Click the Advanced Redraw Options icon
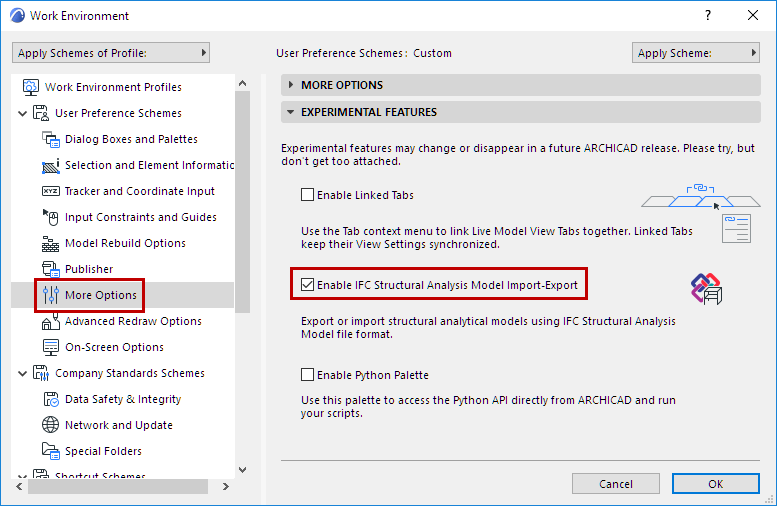This screenshot has height=506, width=777. pyautogui.click(x=50, y=321)
